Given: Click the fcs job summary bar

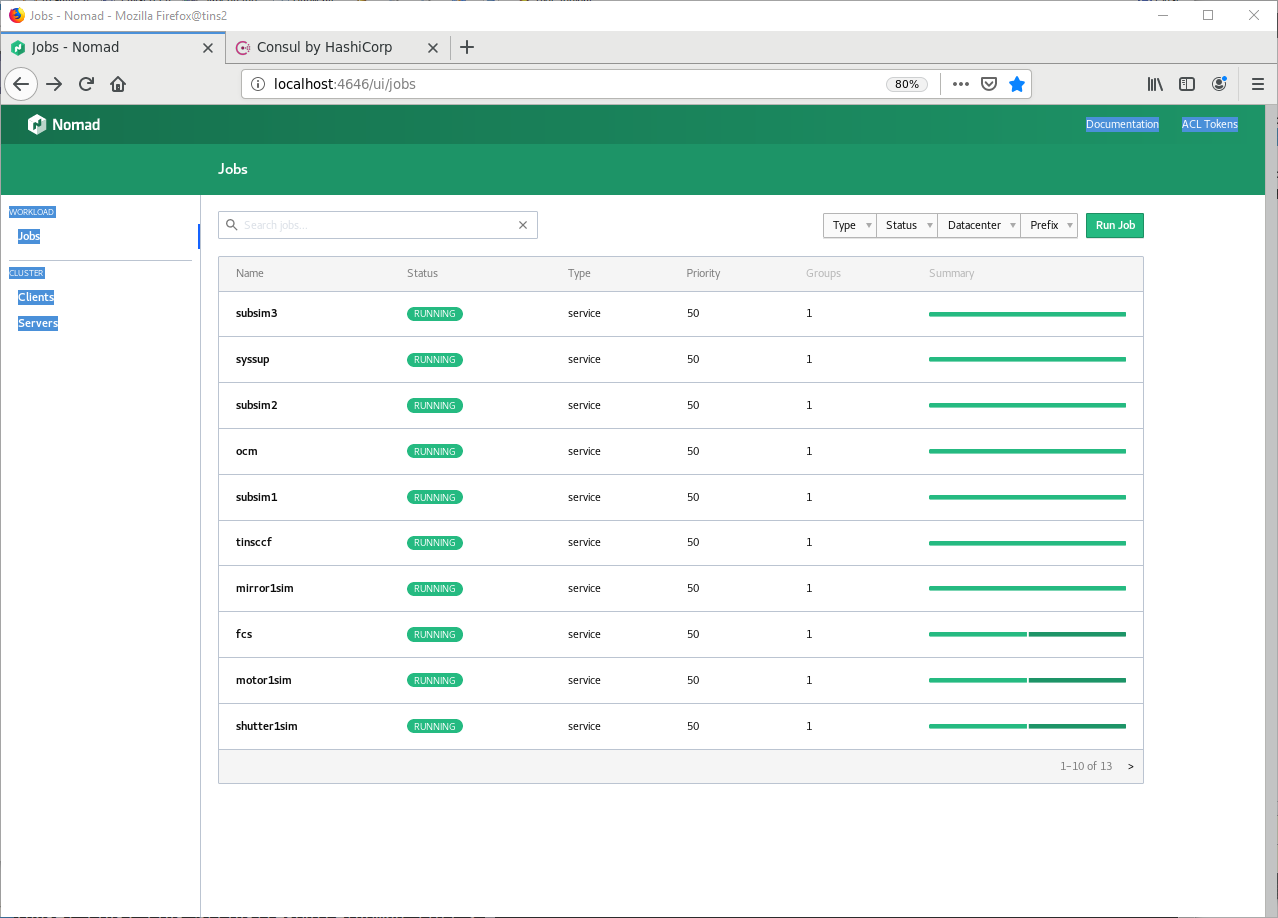Looking at the screenshot, I should [1027, 634].
